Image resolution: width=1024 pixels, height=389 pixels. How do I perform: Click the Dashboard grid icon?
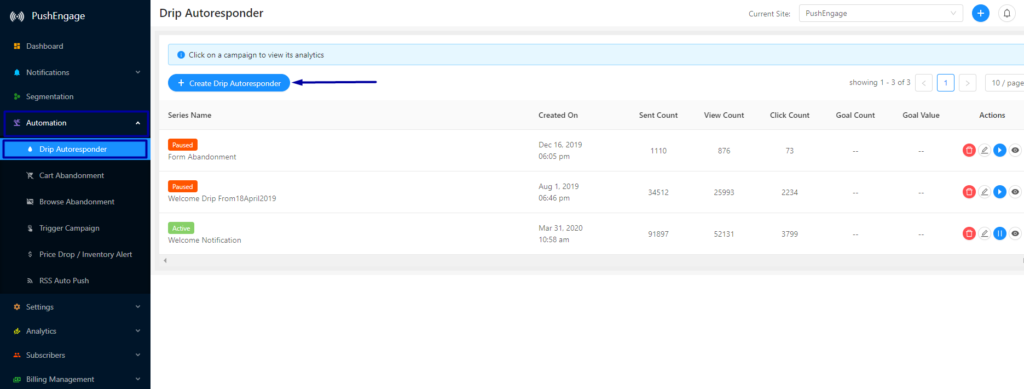(17, 46)
